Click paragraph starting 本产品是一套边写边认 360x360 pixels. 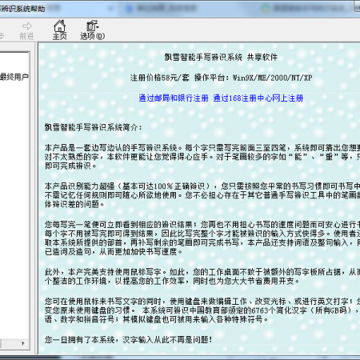(202, 156)
